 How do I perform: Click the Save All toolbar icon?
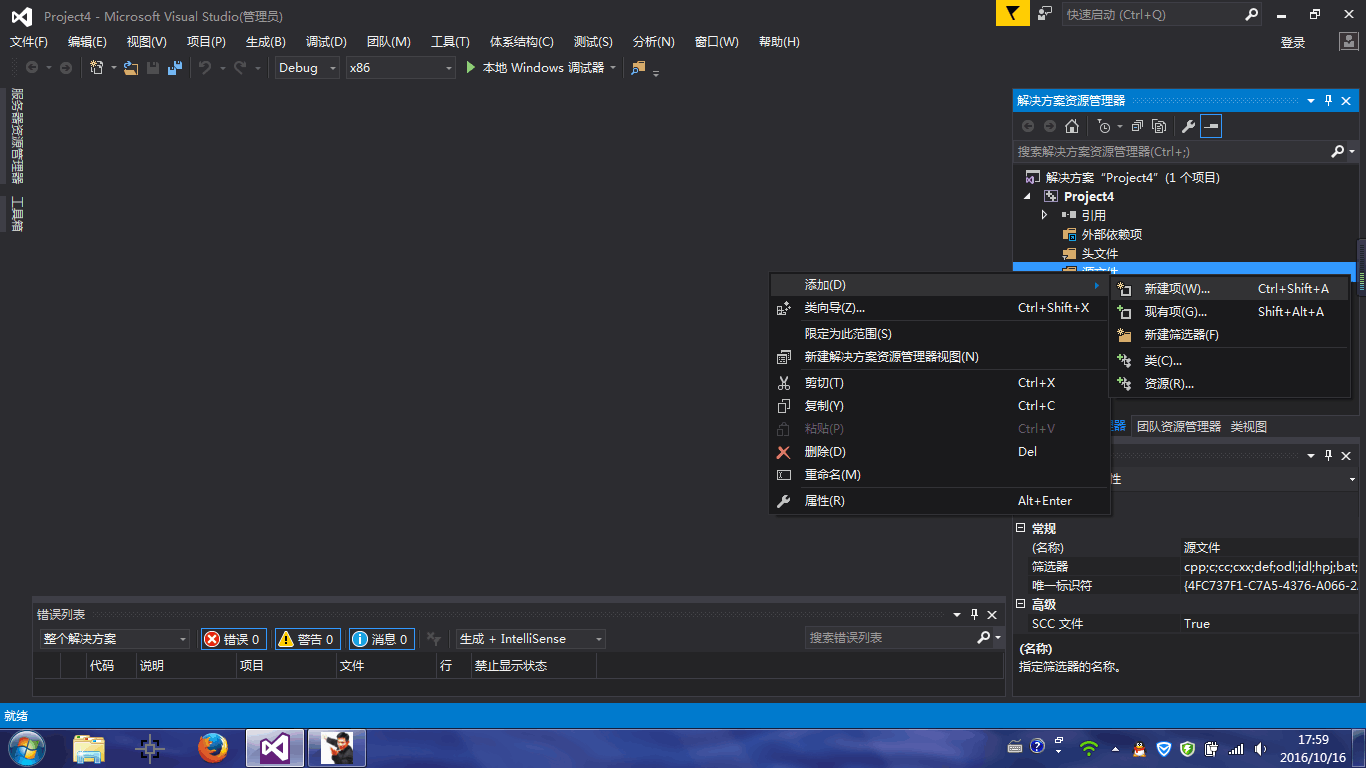175,68
